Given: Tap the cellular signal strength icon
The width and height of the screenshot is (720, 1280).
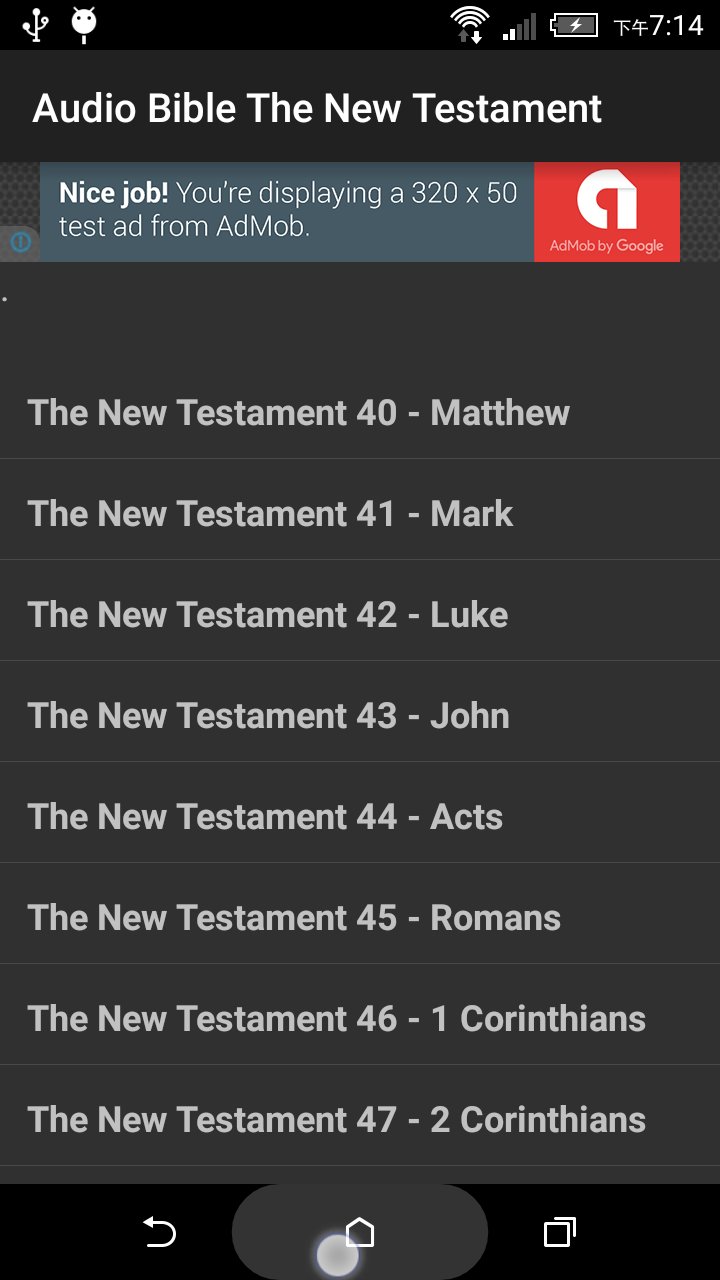Looking at the screenshot, I should point(519,26).
